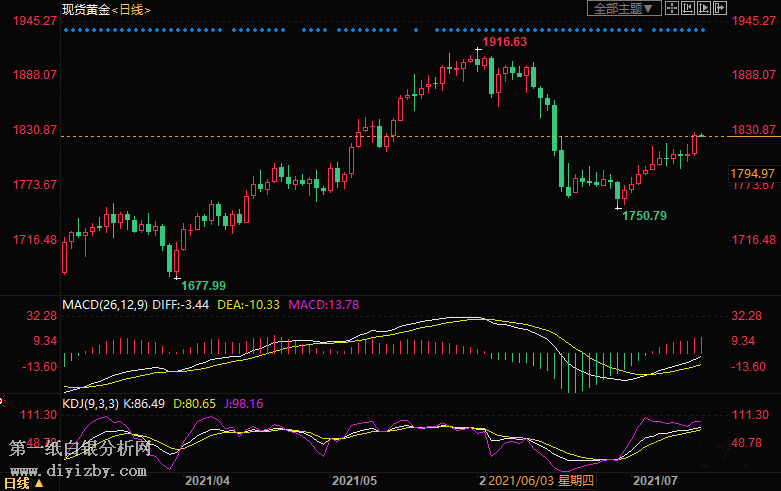Viewport: 781px width, 491px height.
Task: Click the 2021/05 label on time axis
Action: [x=353, y=482]
